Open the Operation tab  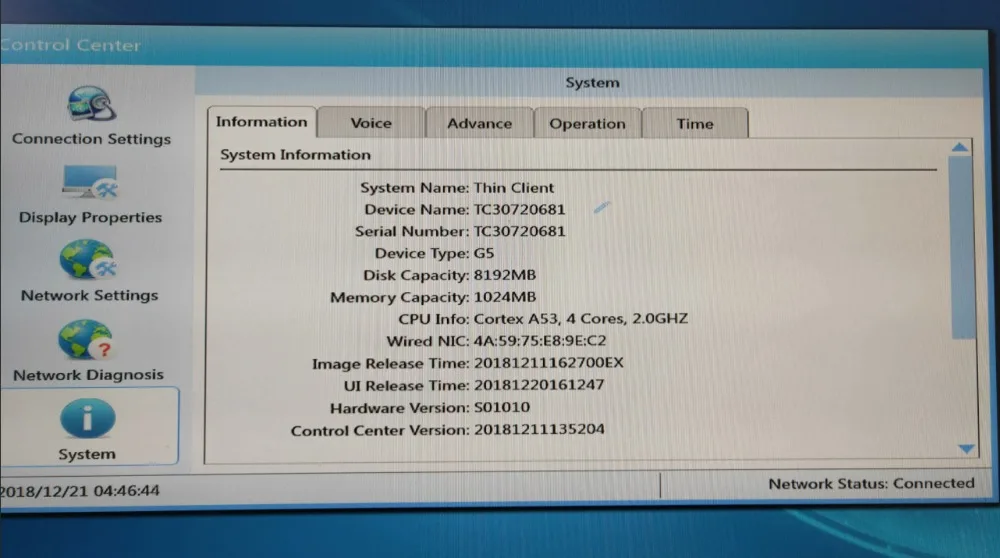[587, 124]
